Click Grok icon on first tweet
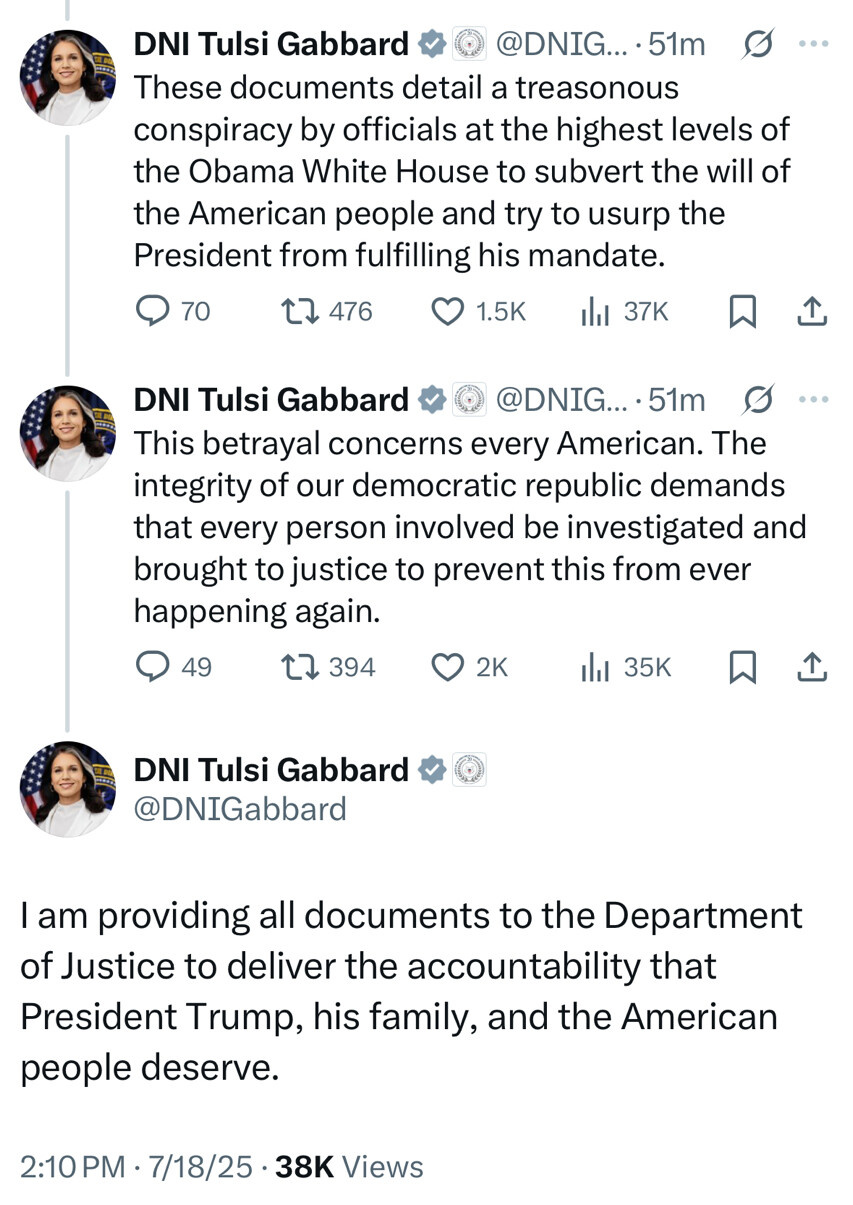The image size is (853, 1205). [757, 44]
